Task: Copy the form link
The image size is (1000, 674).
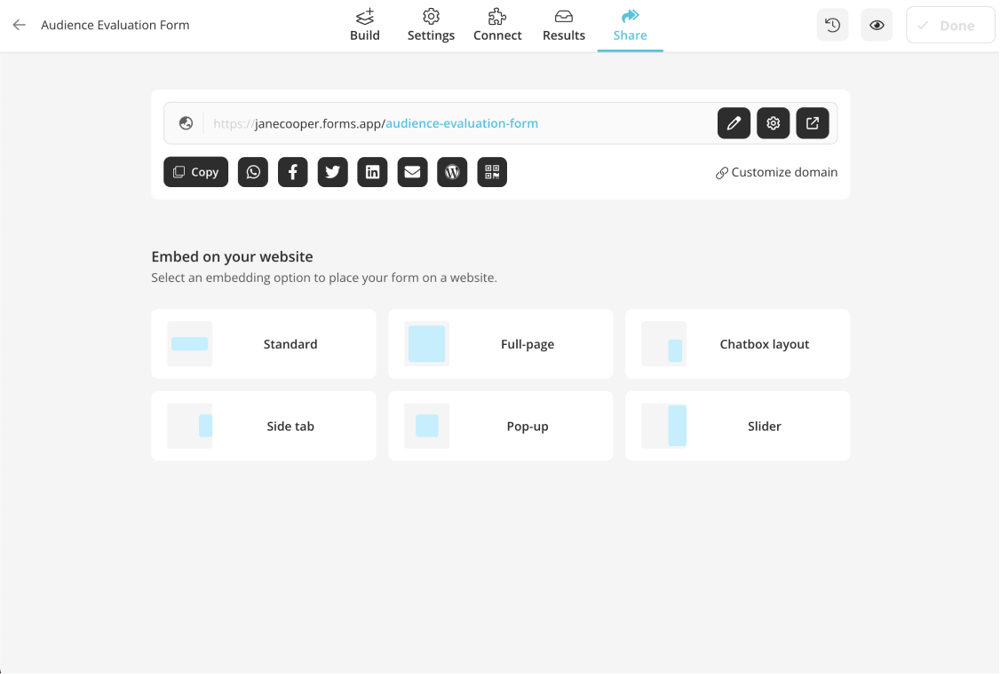Action: coord(195,171)
